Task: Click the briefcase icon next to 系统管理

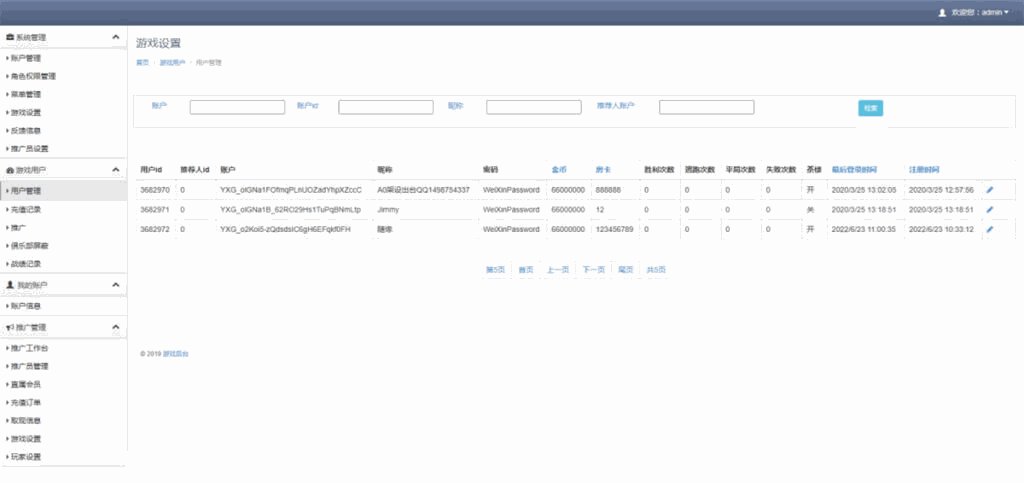Action: point(10,38)
